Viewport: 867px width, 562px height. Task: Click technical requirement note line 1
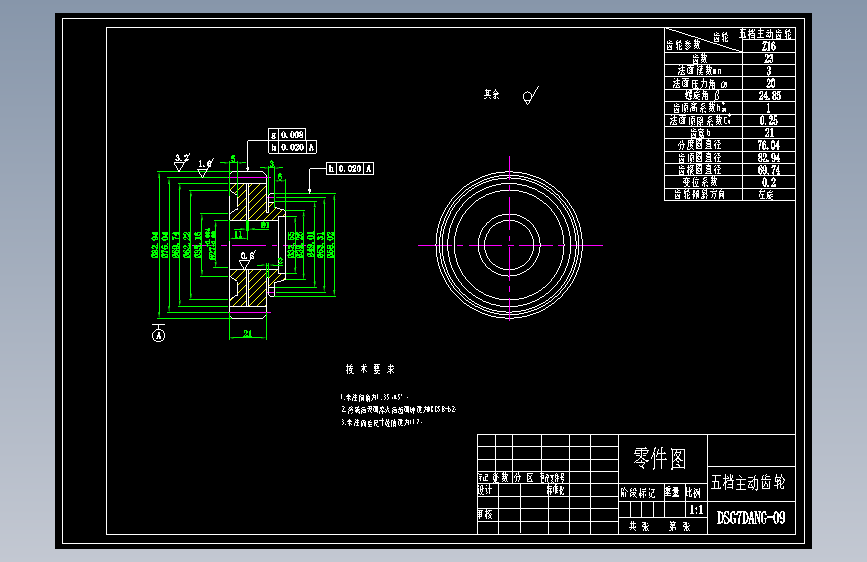[x=374, y=397]
